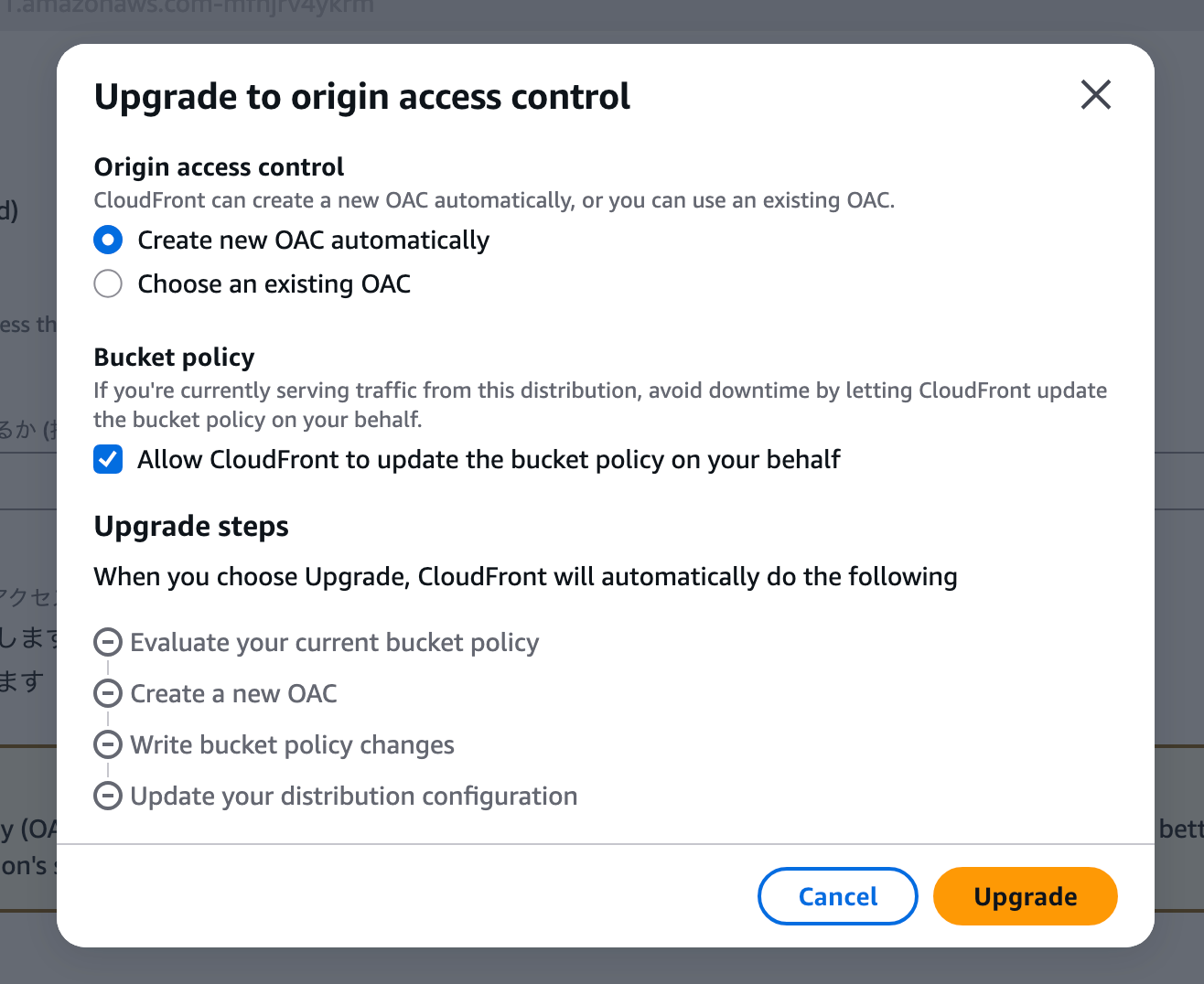Screen dimensions: 1204x984
Task: Select Choose an existing OAC radio
Action: pyautogui.click(x=108, y=283)
